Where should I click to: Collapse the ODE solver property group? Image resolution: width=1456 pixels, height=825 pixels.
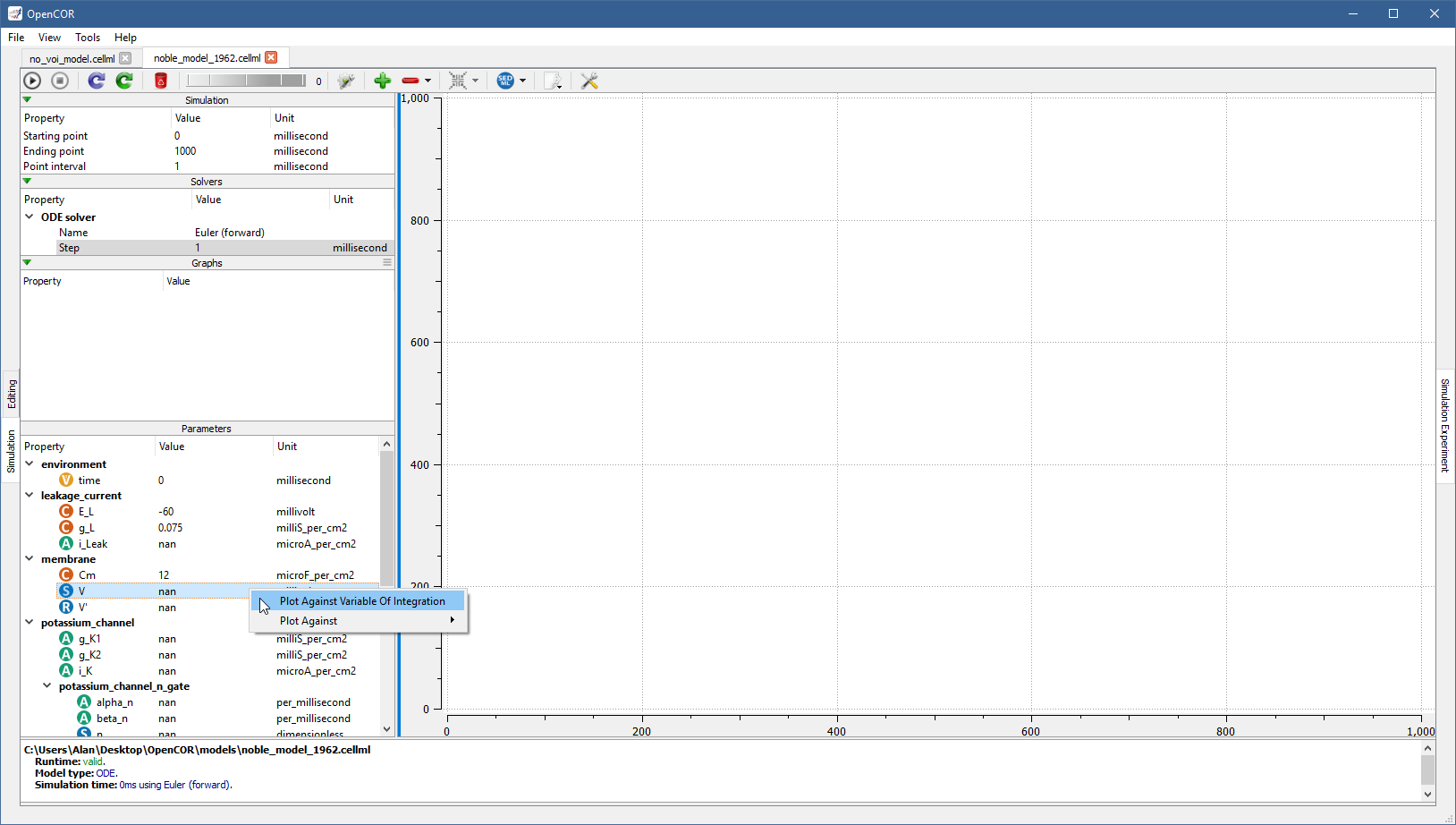pyautogui.click(x=30, y=217)
